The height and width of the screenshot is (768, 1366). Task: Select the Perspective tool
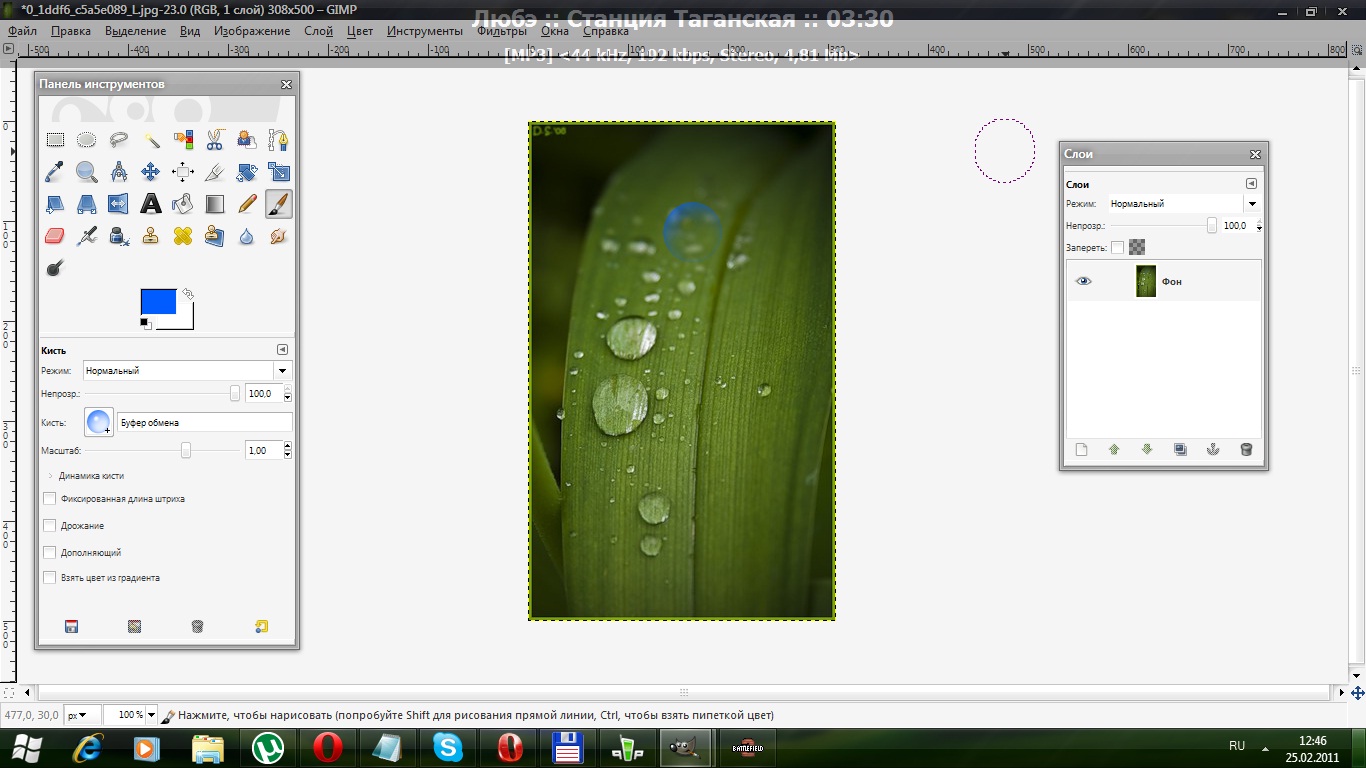[87, 204]
